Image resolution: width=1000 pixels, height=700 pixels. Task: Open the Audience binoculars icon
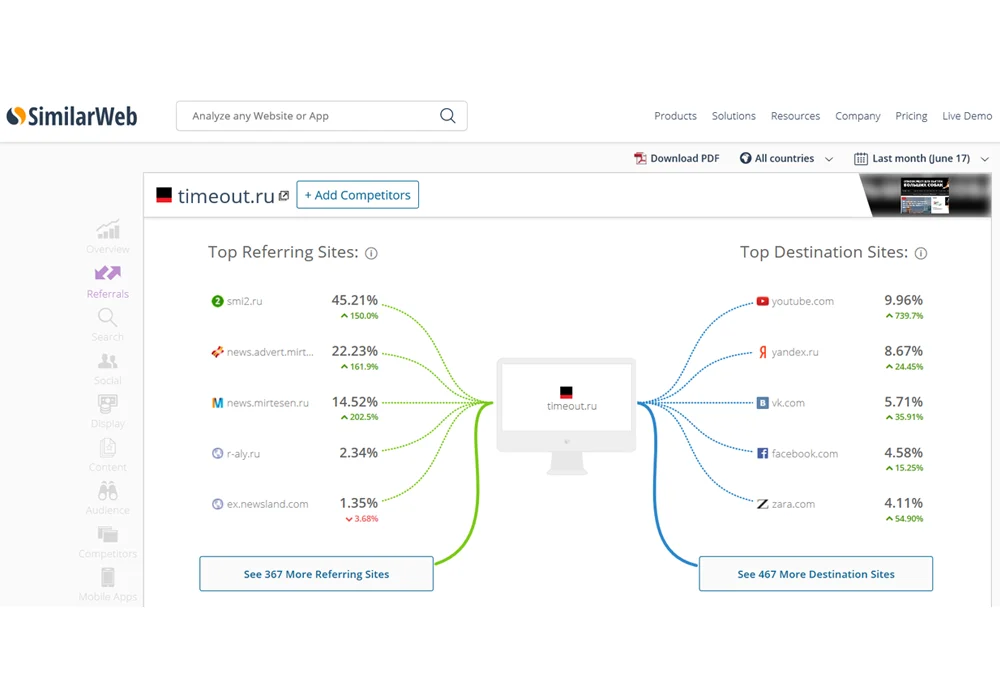coord(108,491)
